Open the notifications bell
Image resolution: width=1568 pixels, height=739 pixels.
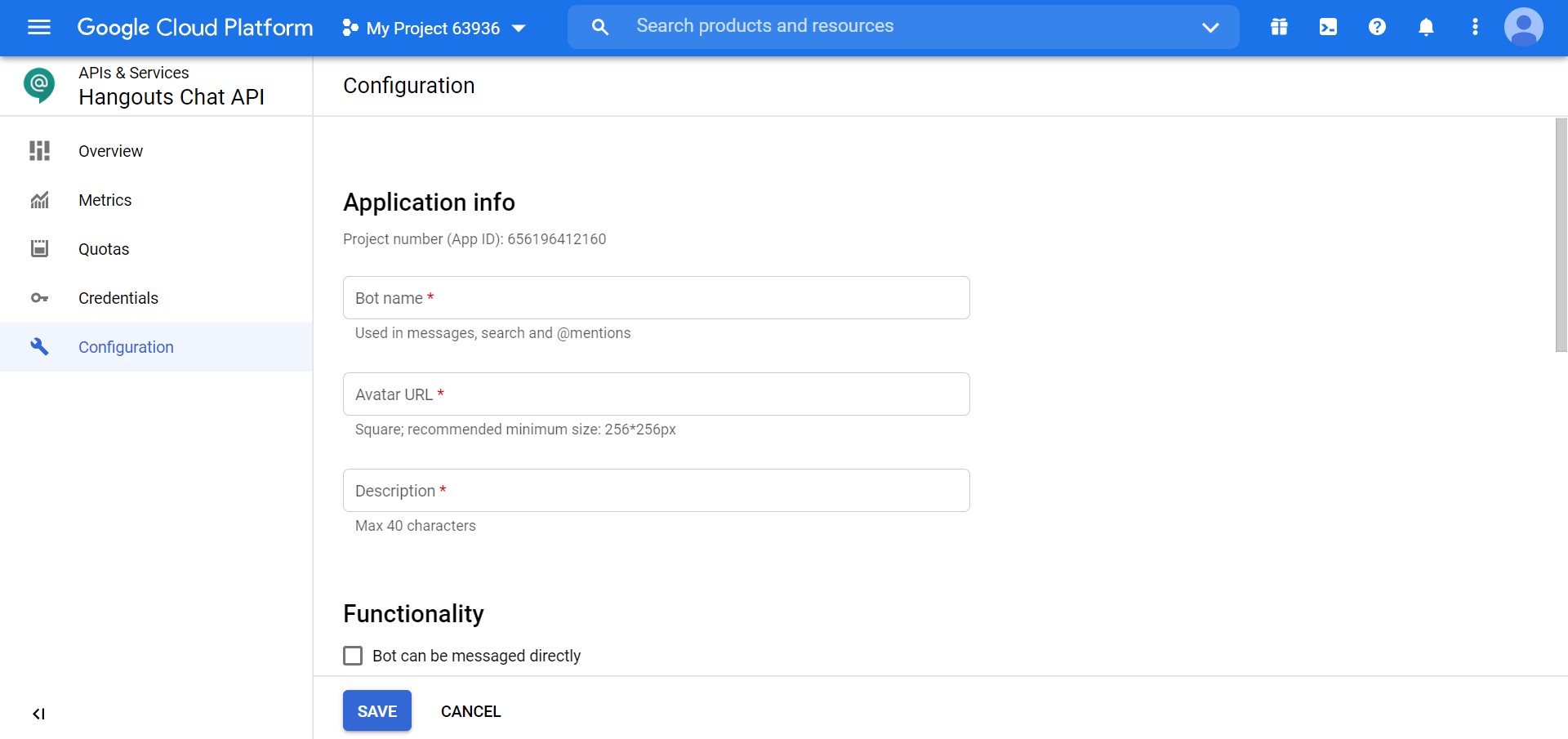pyautogui.click(x=1426, y=27)
